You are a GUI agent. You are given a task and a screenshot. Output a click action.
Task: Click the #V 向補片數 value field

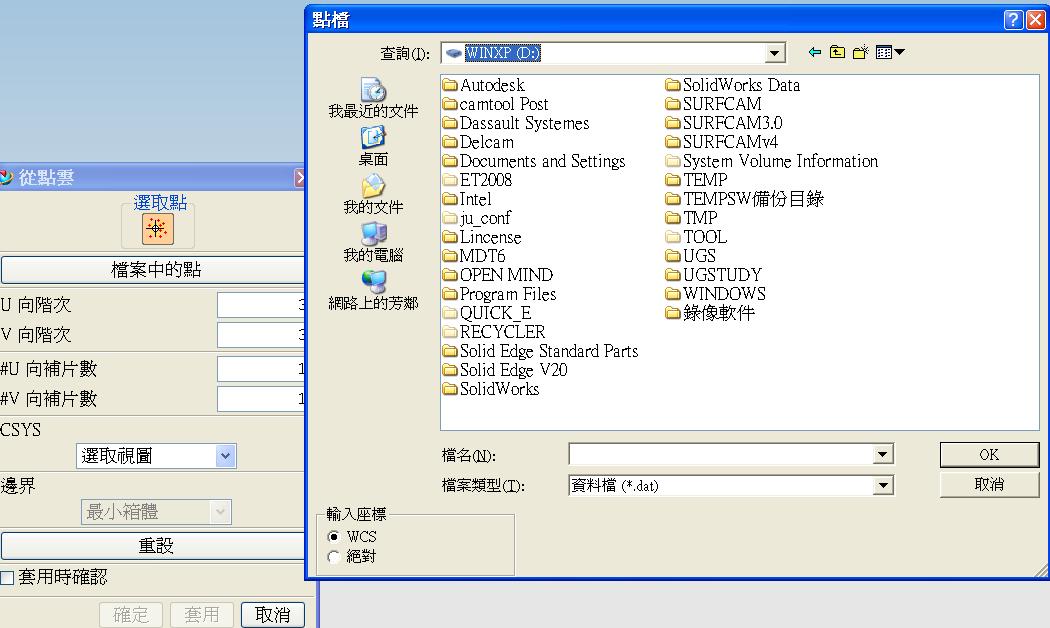262,399
